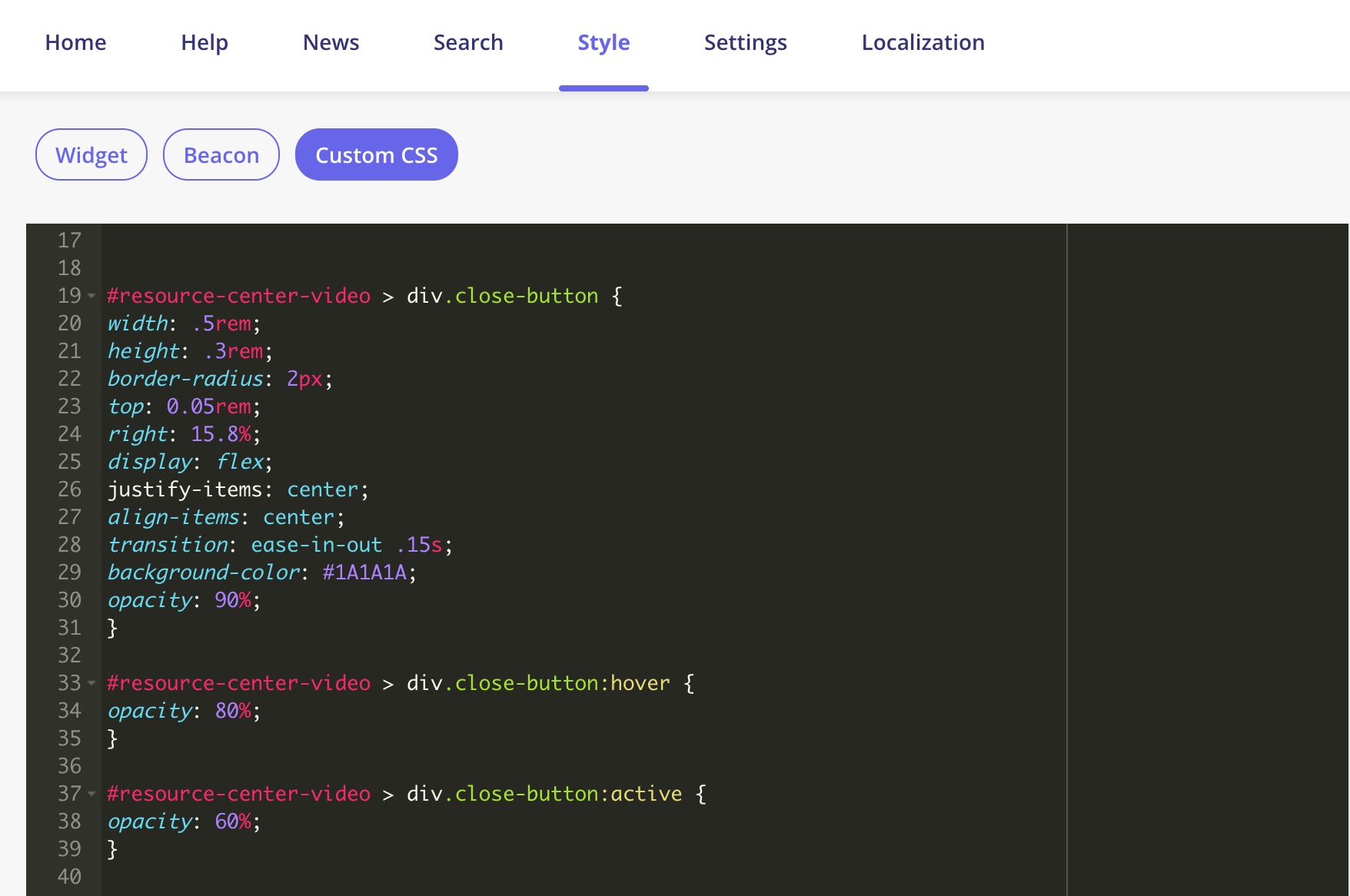Click the right 15.8% value
This screenshot has width=1350, height=896.
coord(221,434)
